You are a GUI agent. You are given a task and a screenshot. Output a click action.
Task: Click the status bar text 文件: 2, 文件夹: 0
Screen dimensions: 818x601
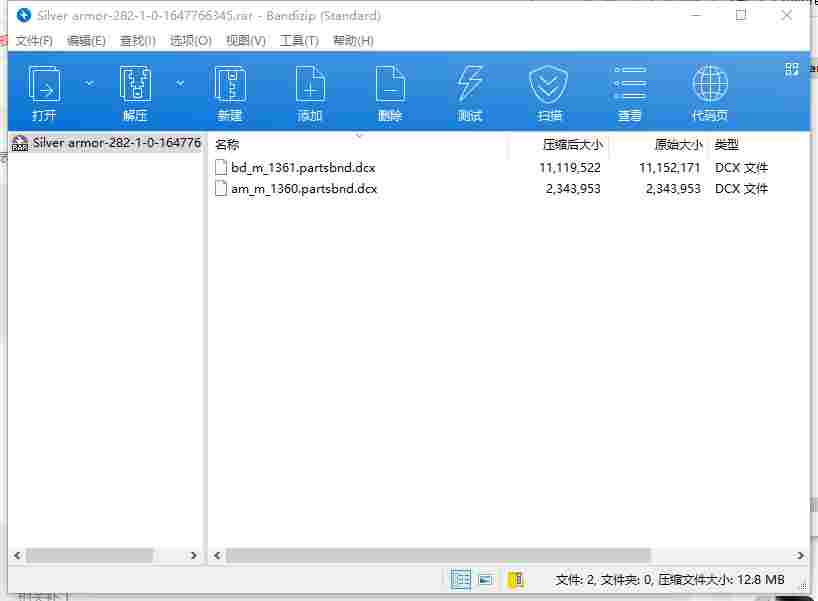coord(604,580)
